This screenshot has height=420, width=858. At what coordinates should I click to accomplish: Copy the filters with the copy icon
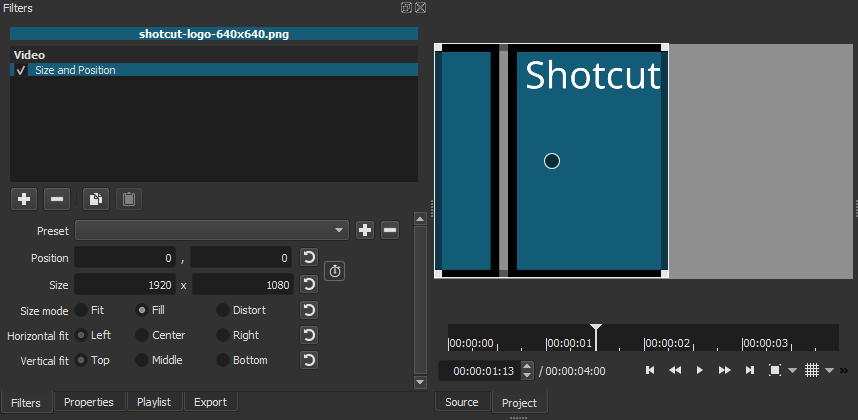click(x=96, y=199)
